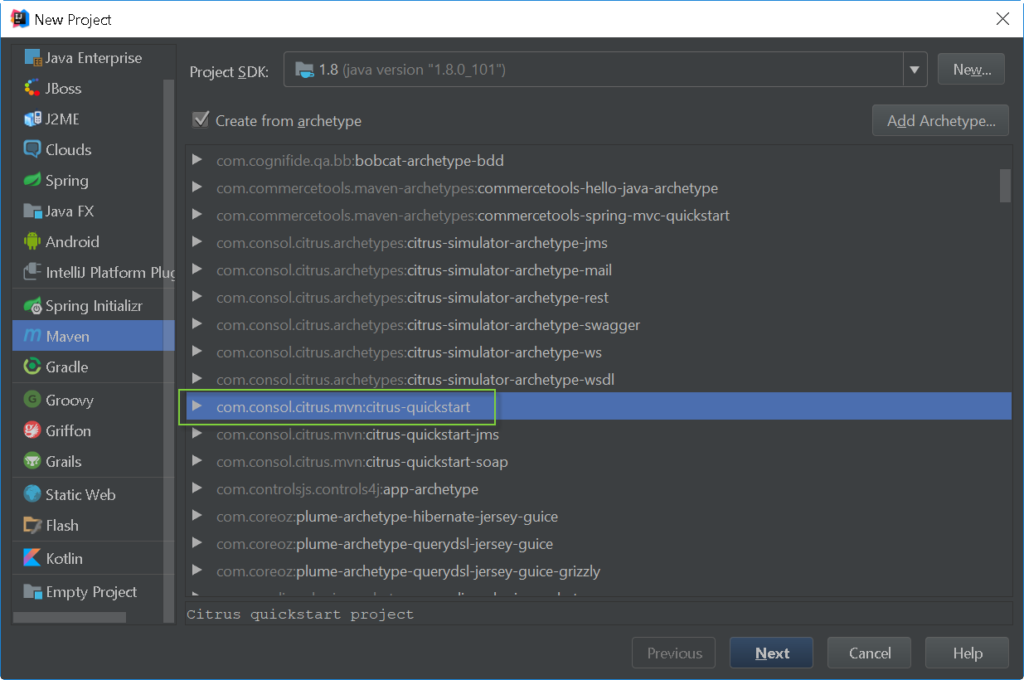
Task: Select plume-archetype-querydsl-jersey-guice row
Action: 598,544
